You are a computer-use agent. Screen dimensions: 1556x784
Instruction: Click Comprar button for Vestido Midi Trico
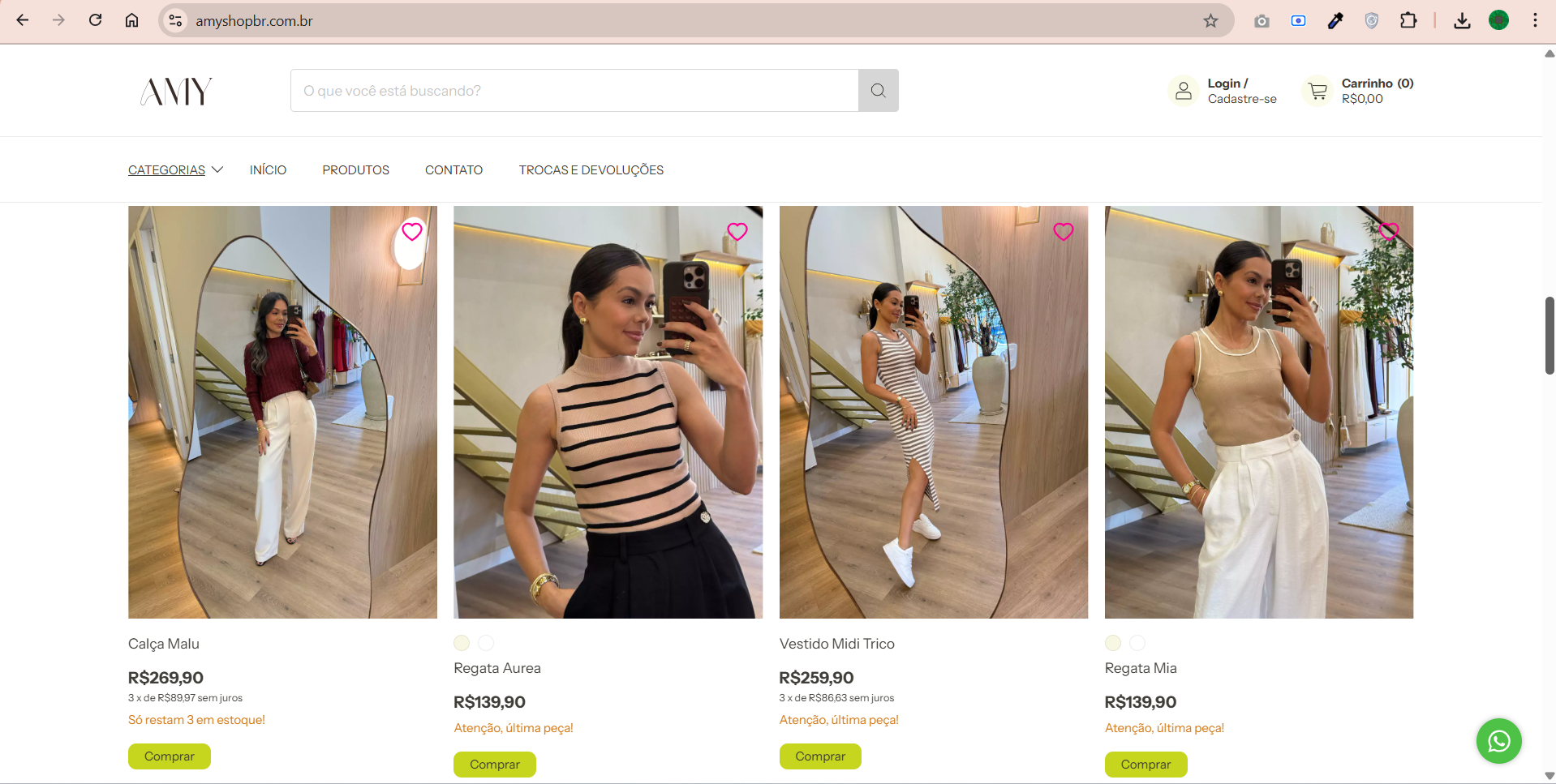(820, 756)
